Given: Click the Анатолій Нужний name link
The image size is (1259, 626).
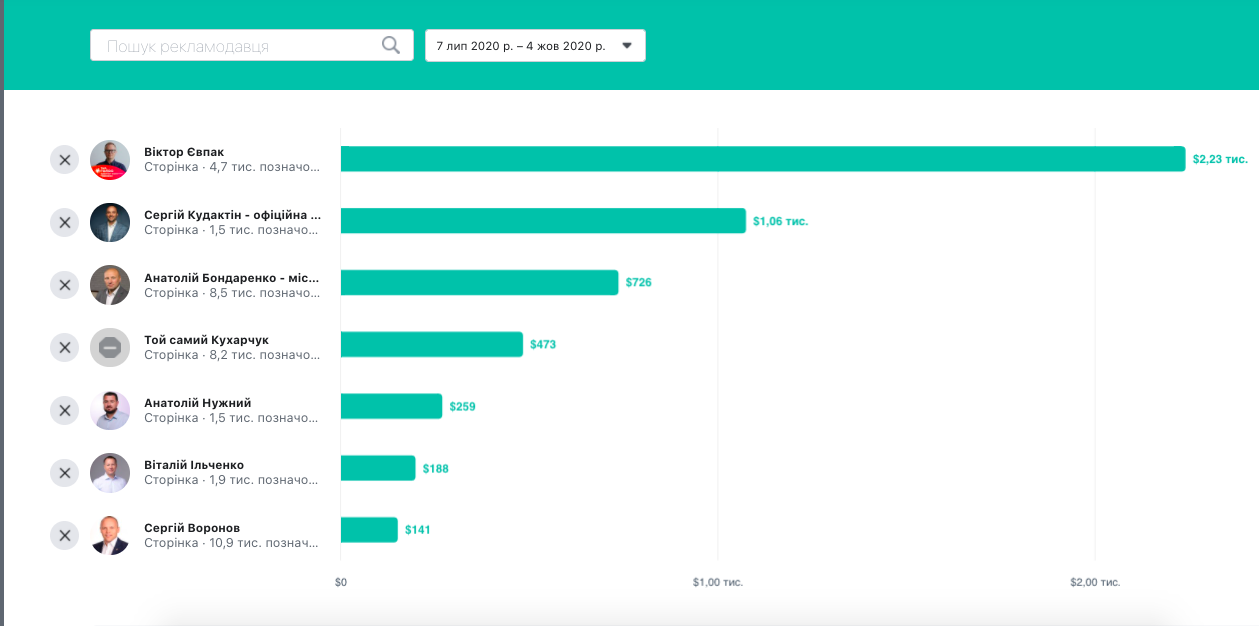Looking at the screenshot, I should [197, 403].
